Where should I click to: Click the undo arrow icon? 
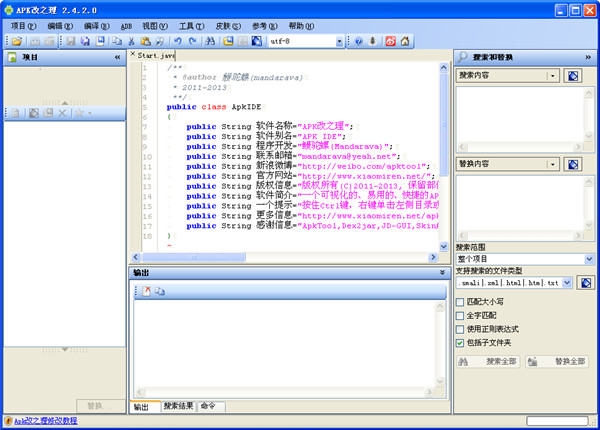coord(178,41)
